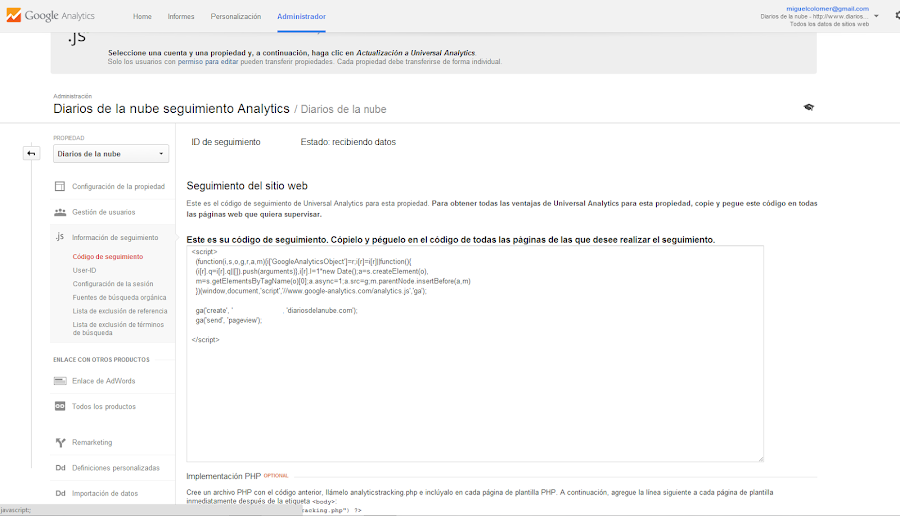
Task: Open Gestión de usuarios
Action: pos(104,212)
